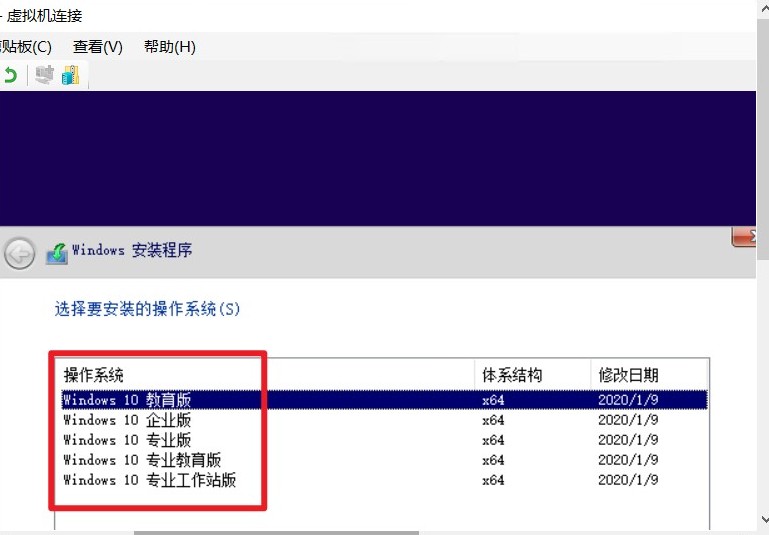Click the 操作系统 column header
769x535 pixels.
265,375
